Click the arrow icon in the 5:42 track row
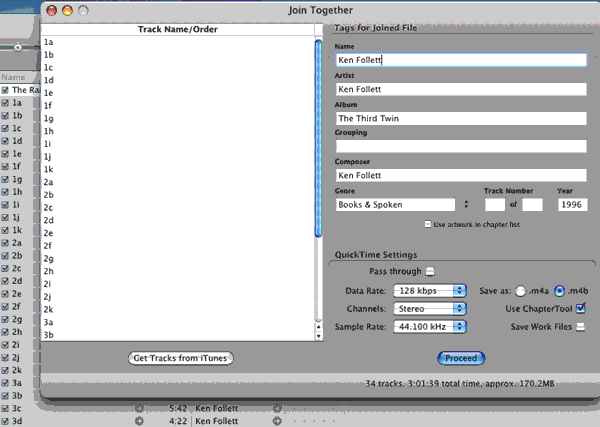Viewport: 600px width, 427px height. 140,408
